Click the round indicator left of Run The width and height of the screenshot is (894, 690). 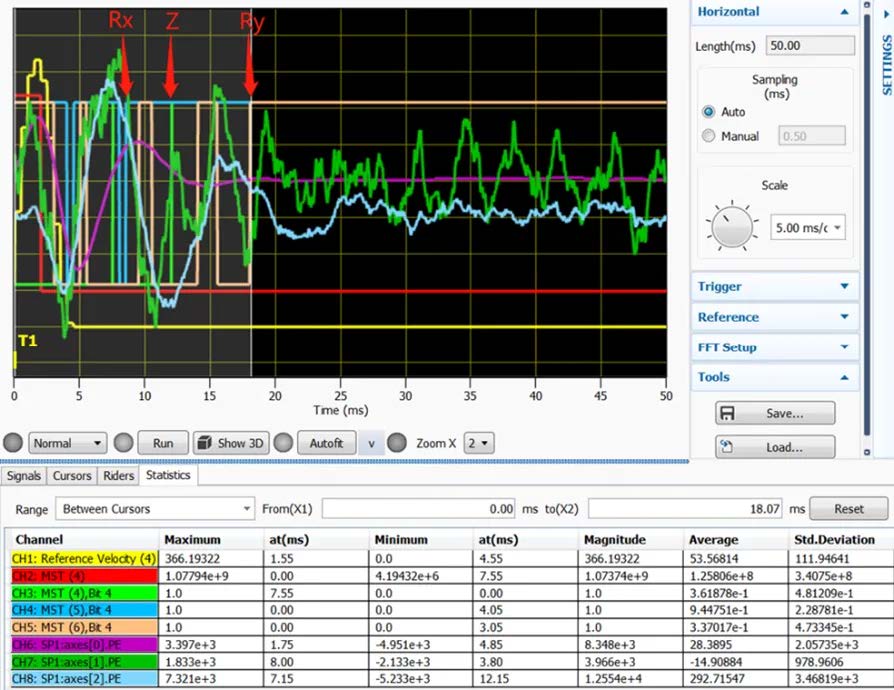[123, 443]
